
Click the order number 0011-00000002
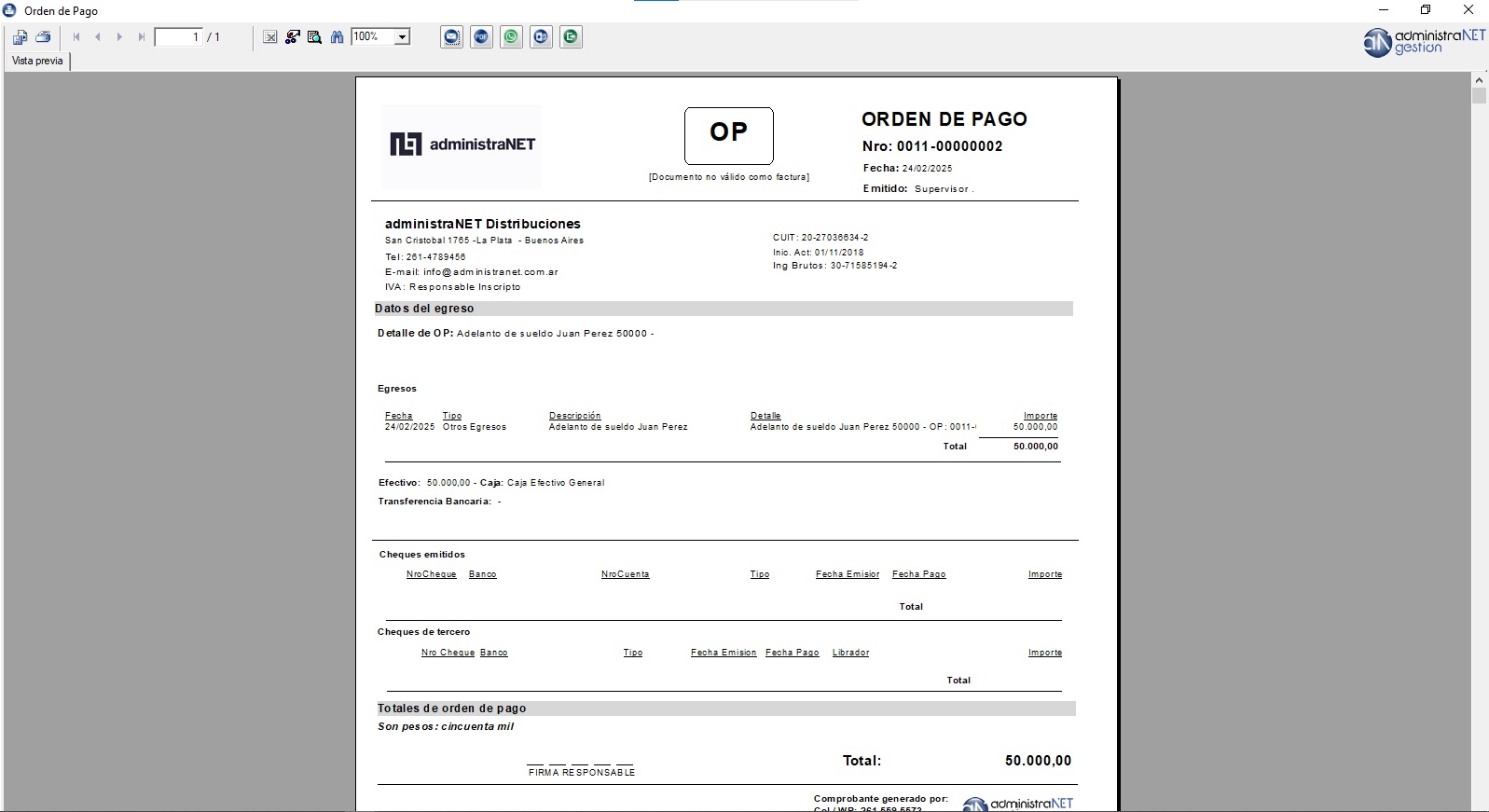pyautogui.click(x=950, y=146)
